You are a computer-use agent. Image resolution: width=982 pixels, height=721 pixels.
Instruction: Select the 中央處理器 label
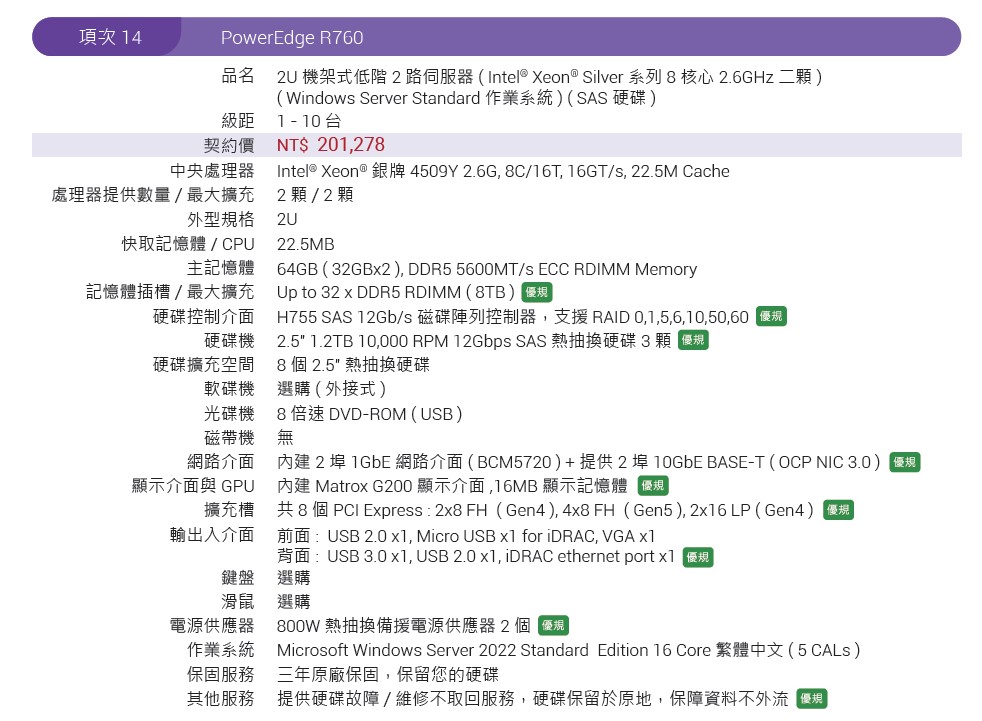(212, 171)
